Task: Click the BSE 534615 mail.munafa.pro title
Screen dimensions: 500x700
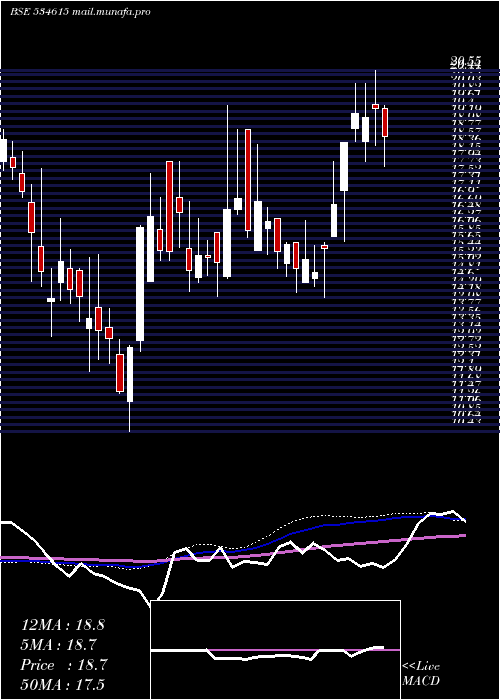Action: coord(80,12)
